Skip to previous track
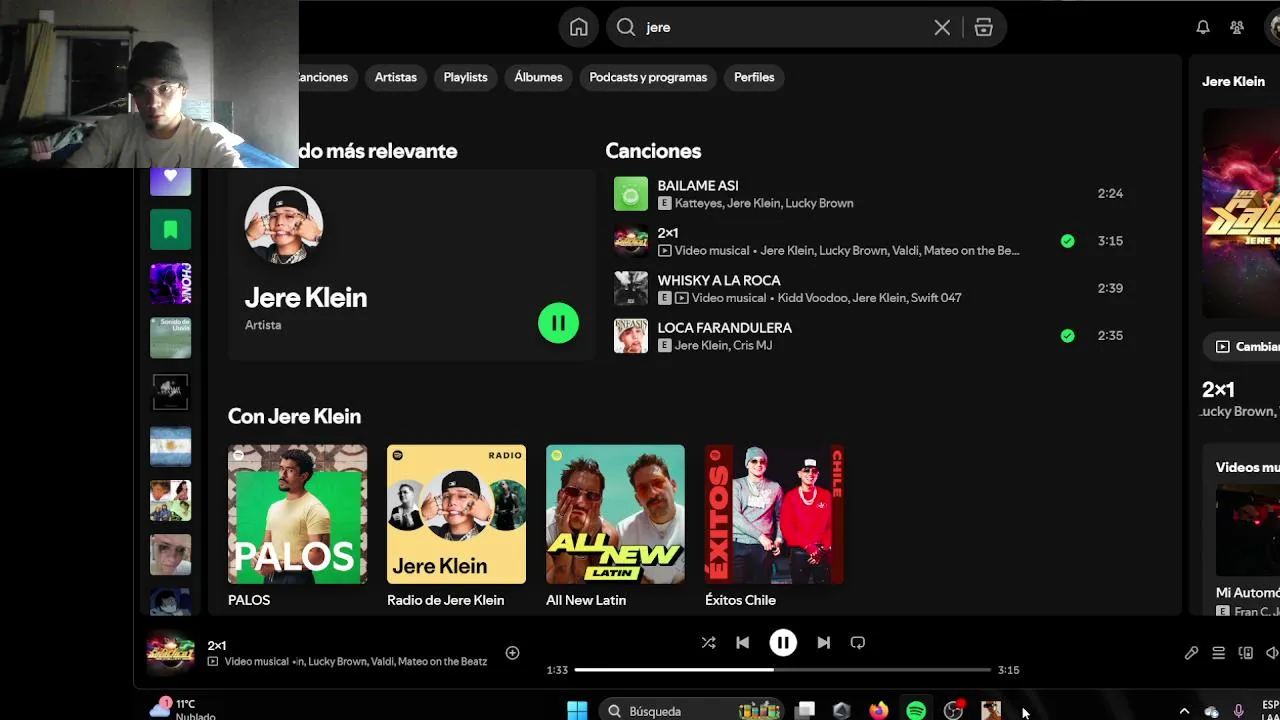The height and width of the screenshot is (720, 1280). (742, 643)
